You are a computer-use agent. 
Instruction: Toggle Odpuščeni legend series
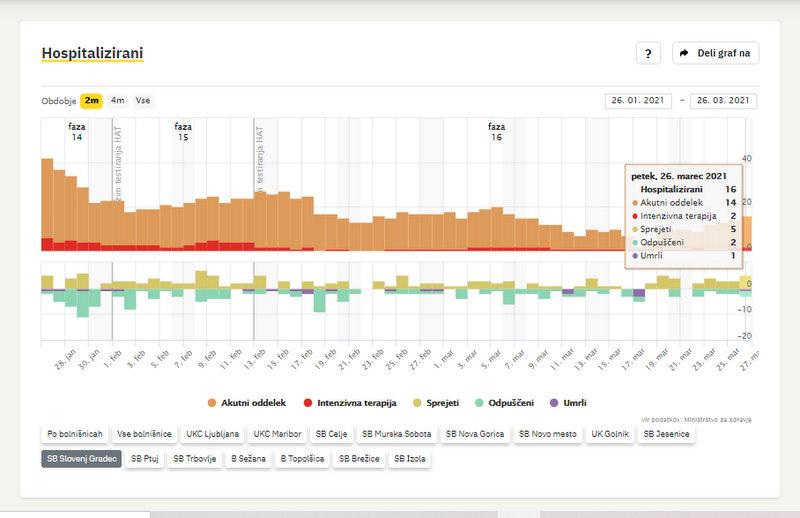point(505,403)
